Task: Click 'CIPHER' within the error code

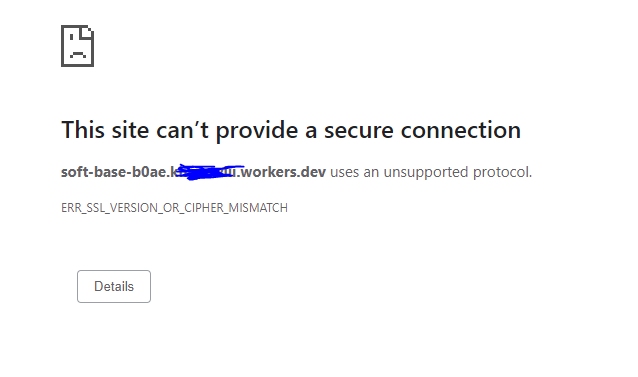Action: 204,208
